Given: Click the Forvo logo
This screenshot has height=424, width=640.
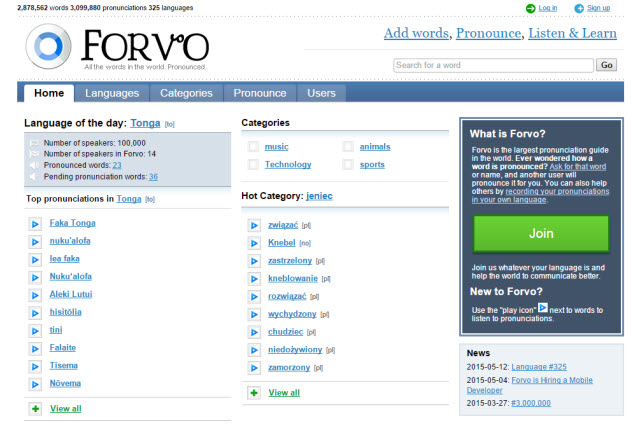Looking at the screenshot, I should pos(117,47).
